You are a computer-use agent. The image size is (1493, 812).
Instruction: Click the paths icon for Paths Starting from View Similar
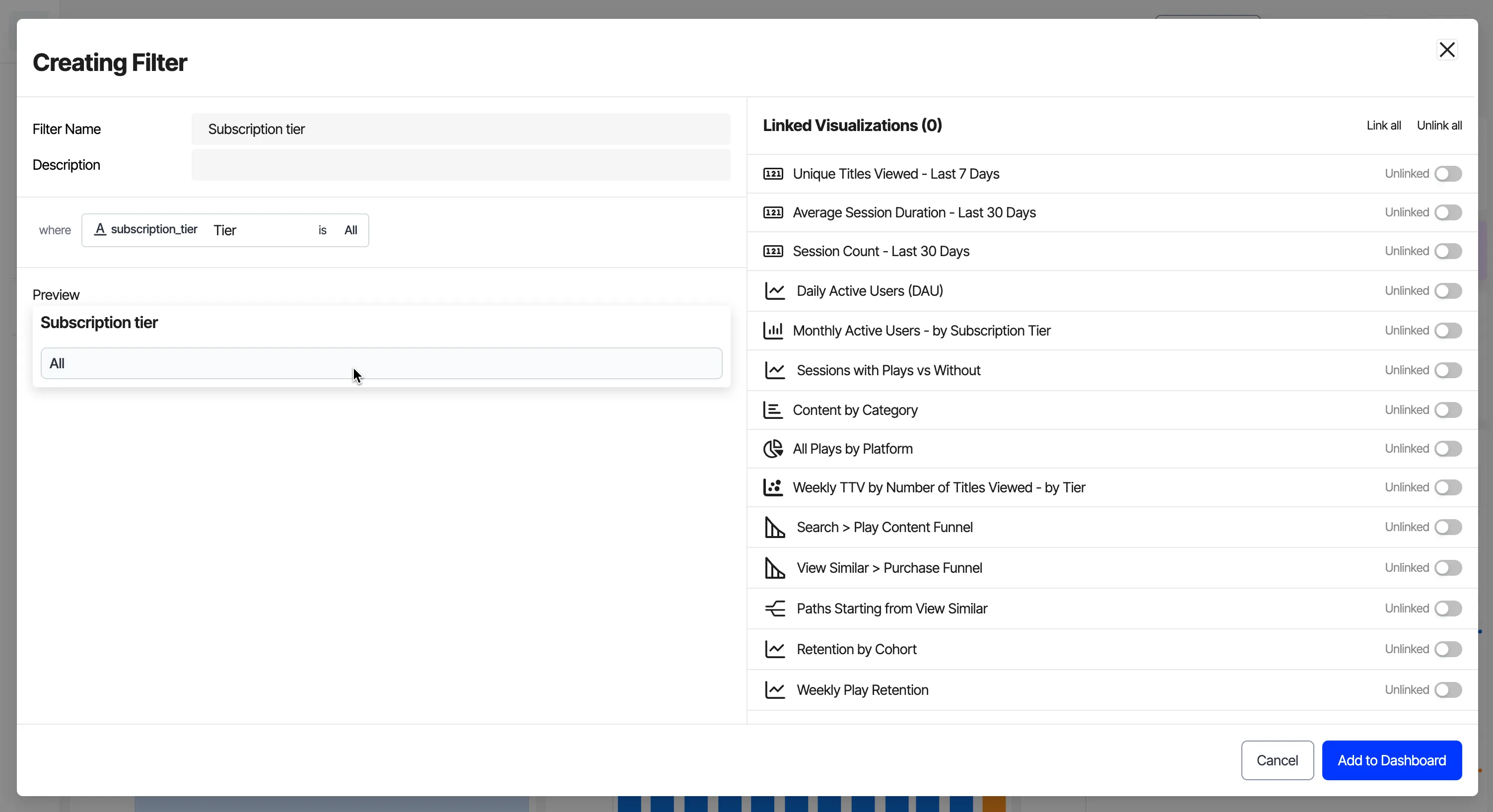click(774, 609)
